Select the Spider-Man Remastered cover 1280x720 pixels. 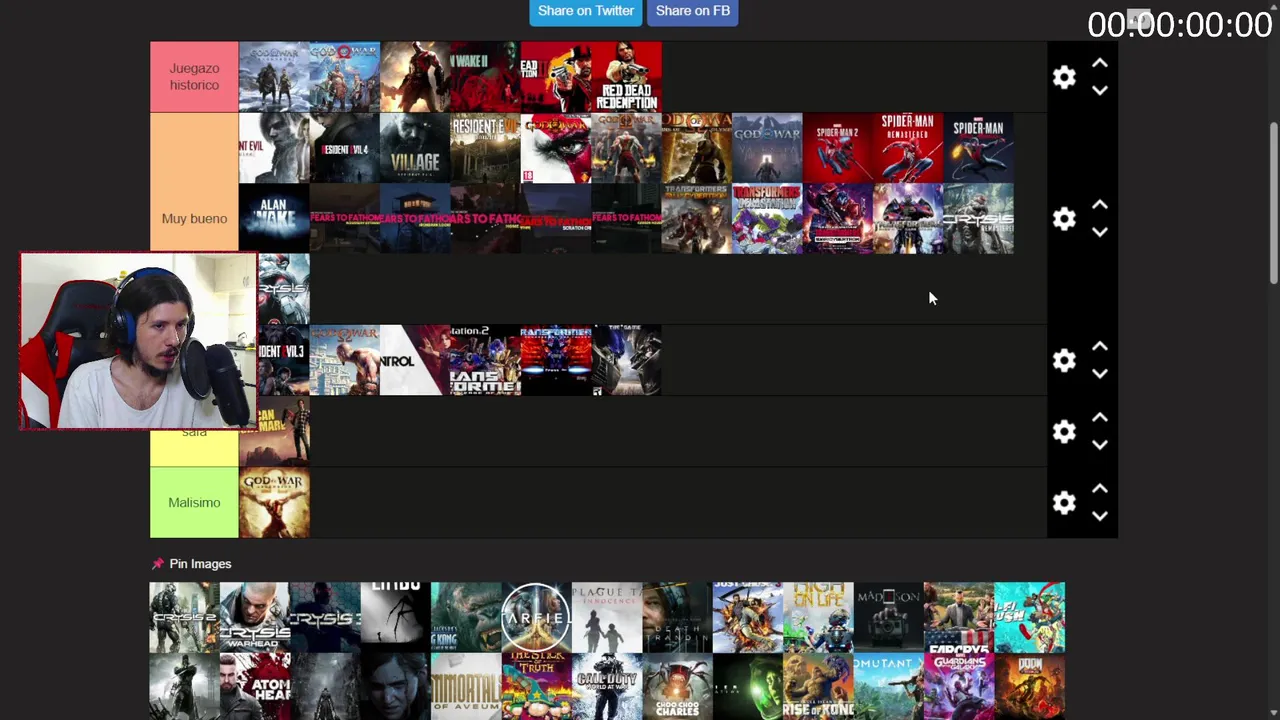point(908,148)
